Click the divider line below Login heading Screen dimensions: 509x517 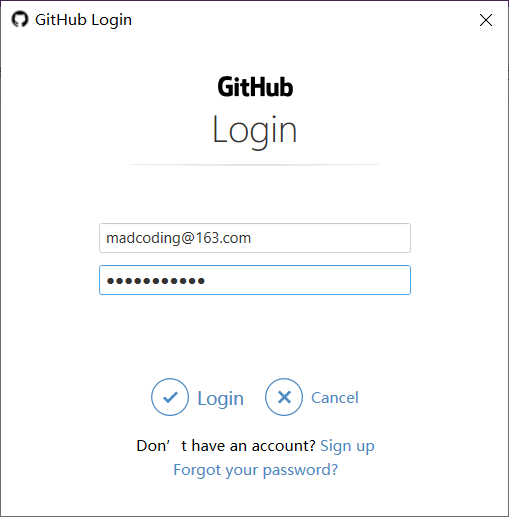(x=255, y=164)
